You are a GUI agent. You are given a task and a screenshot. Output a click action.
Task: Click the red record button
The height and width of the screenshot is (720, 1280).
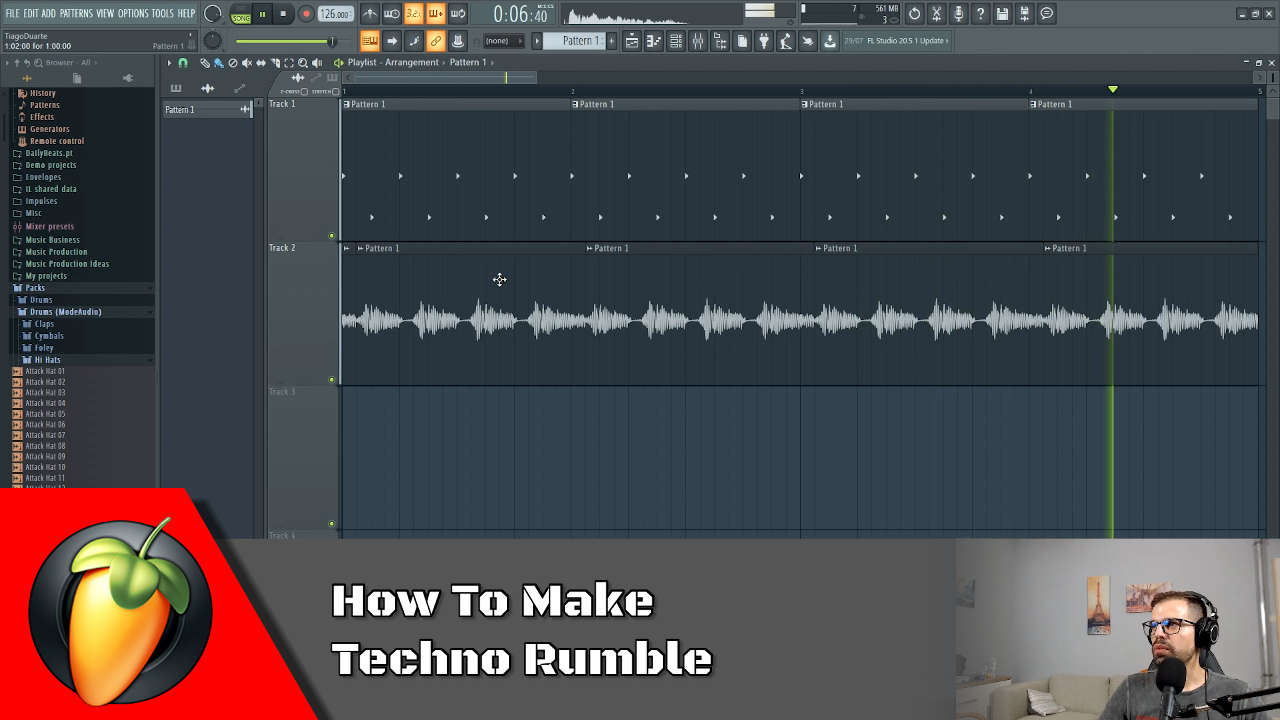[306, 14]
